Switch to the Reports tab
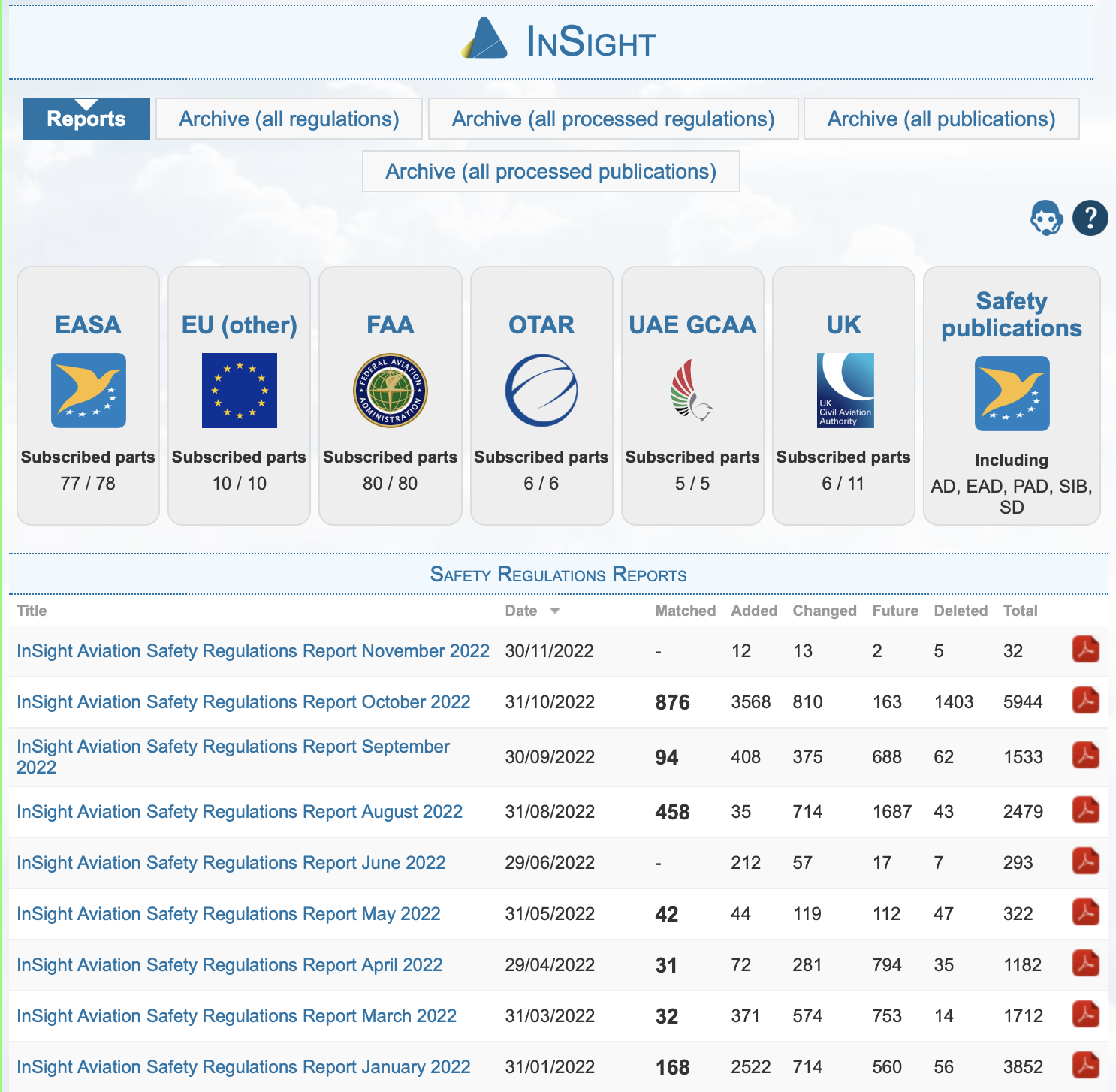The width and height of the screenshot is (1116, 1092). click(x=86, y=119)
